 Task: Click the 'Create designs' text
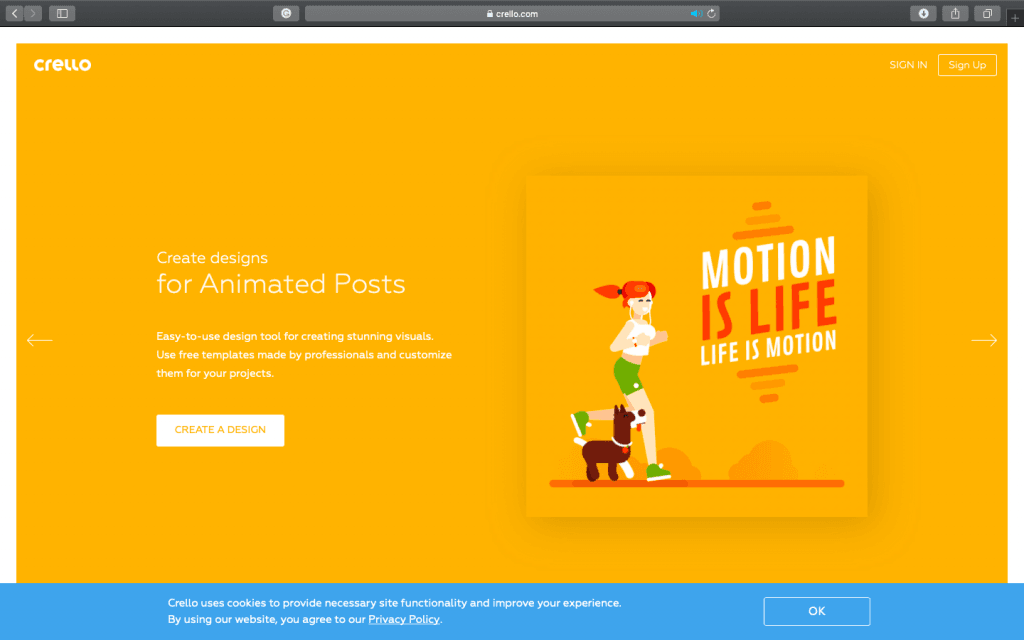[x=212, y=258]
